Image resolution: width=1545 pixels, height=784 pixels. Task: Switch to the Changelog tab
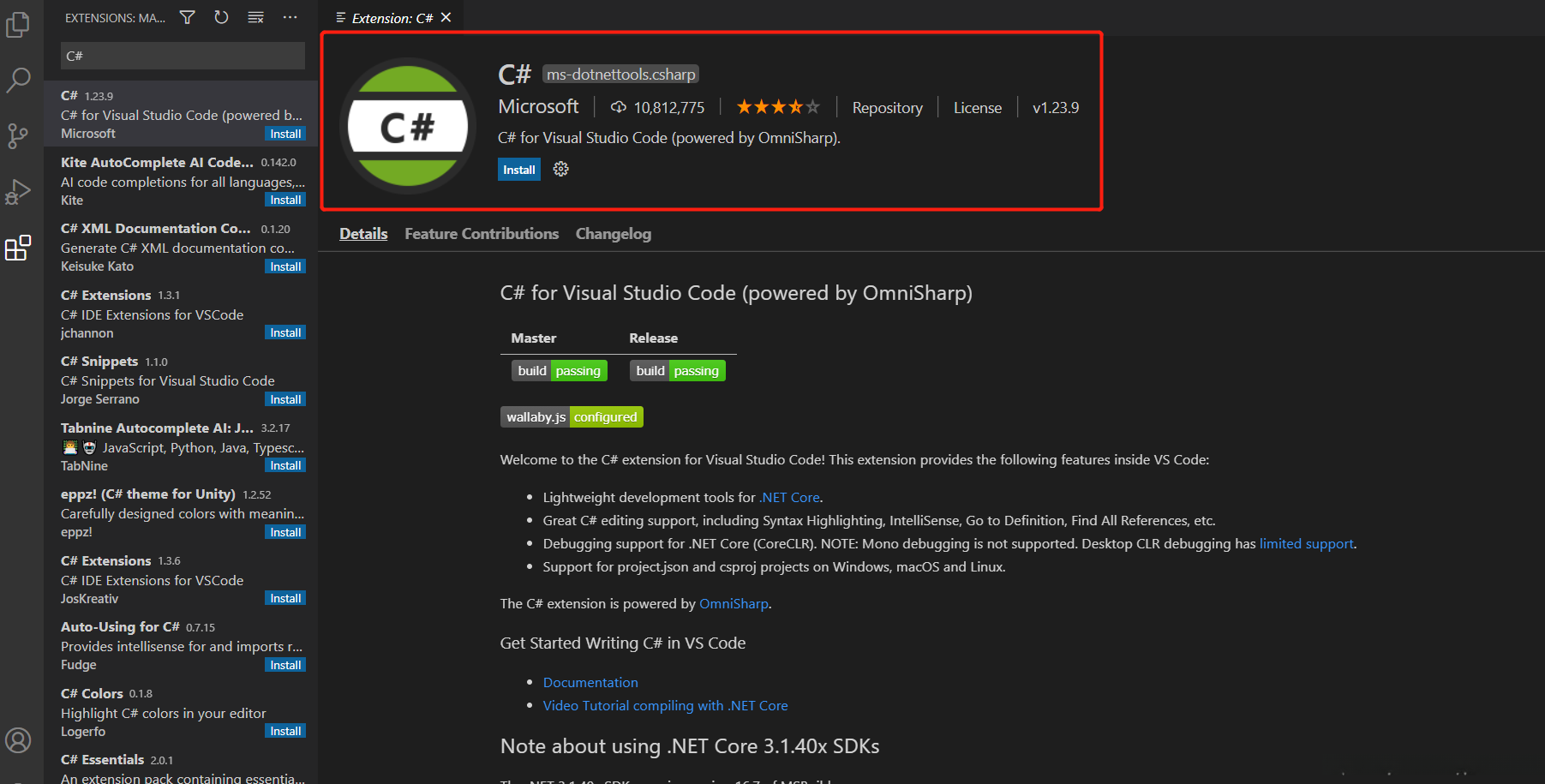click(614, 234)
